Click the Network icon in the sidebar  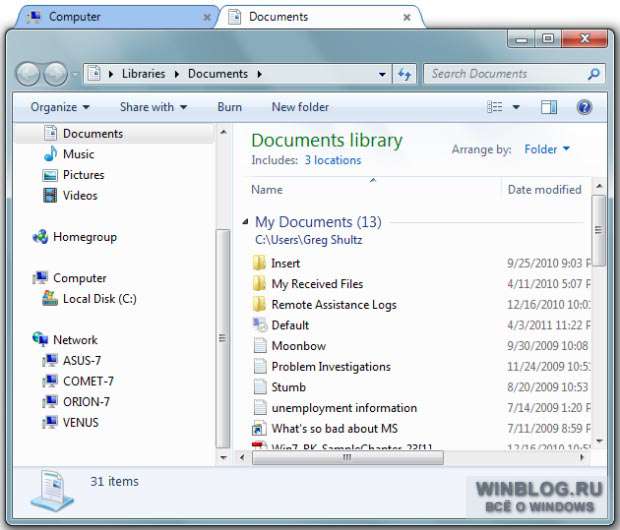[40, 339]
